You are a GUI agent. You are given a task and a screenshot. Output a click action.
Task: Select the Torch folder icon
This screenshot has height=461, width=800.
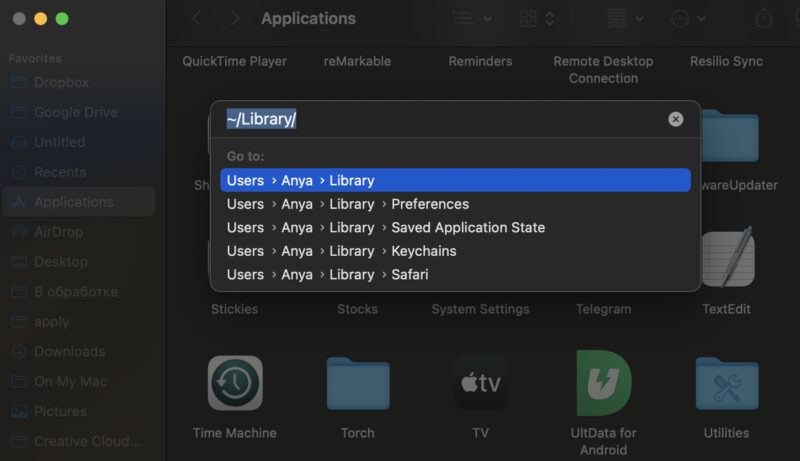[x=358, y=383]
